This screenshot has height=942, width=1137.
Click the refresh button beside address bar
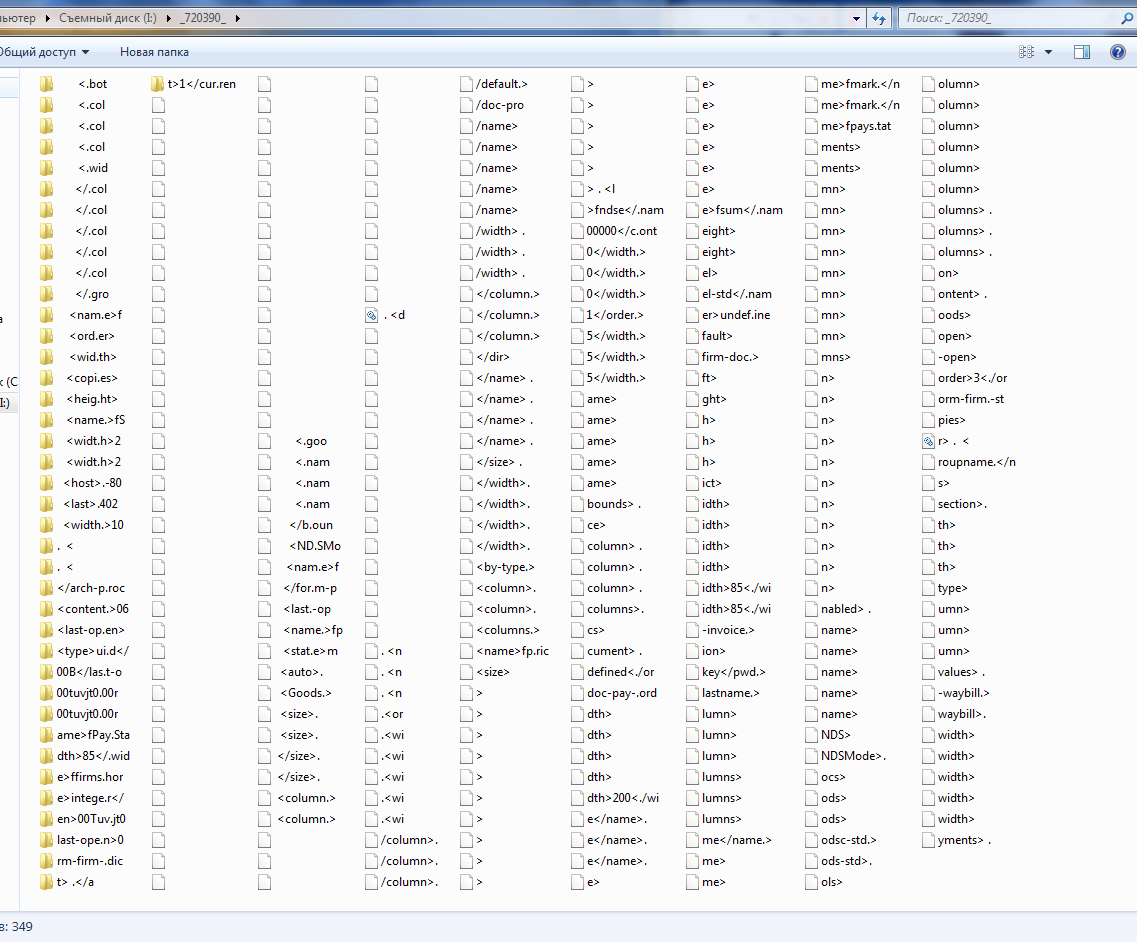880,18
